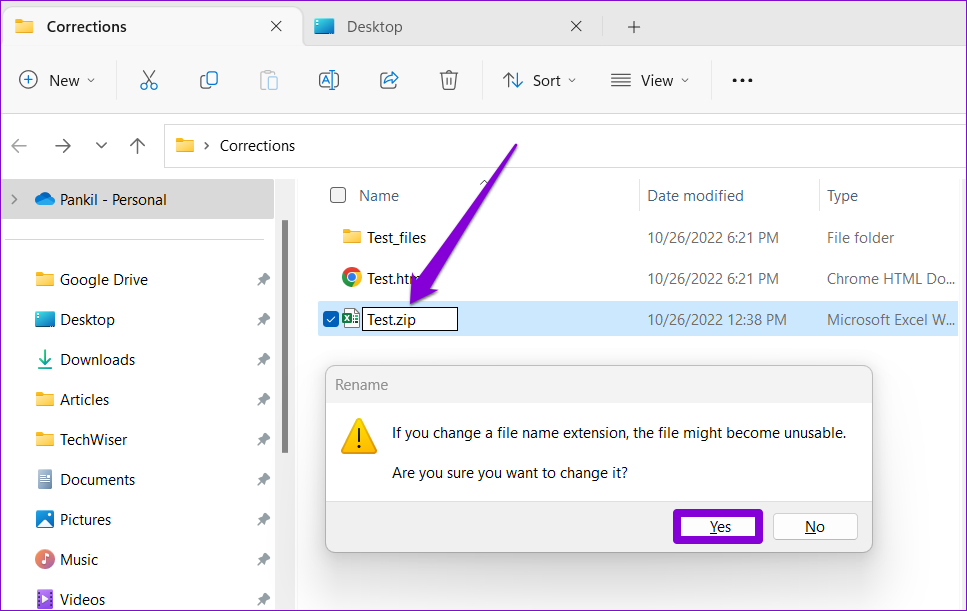This screenshot has width=967, height=611.
Task: Expand the Pankil - Personal tree node
Action: click(15, 199)
